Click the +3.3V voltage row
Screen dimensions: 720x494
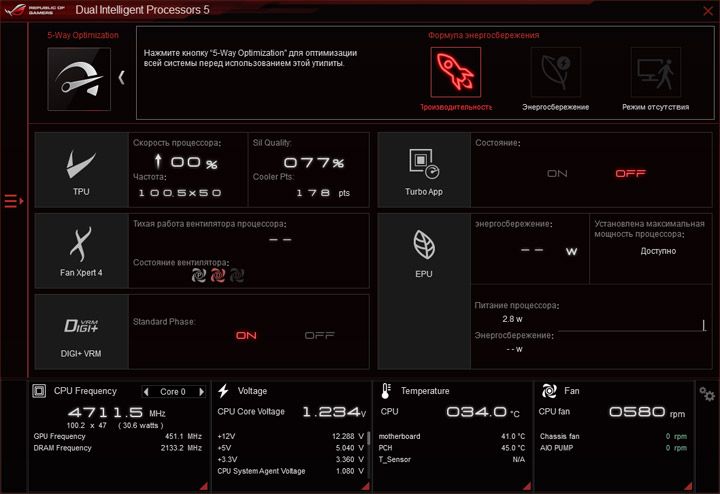coord(291,460)
